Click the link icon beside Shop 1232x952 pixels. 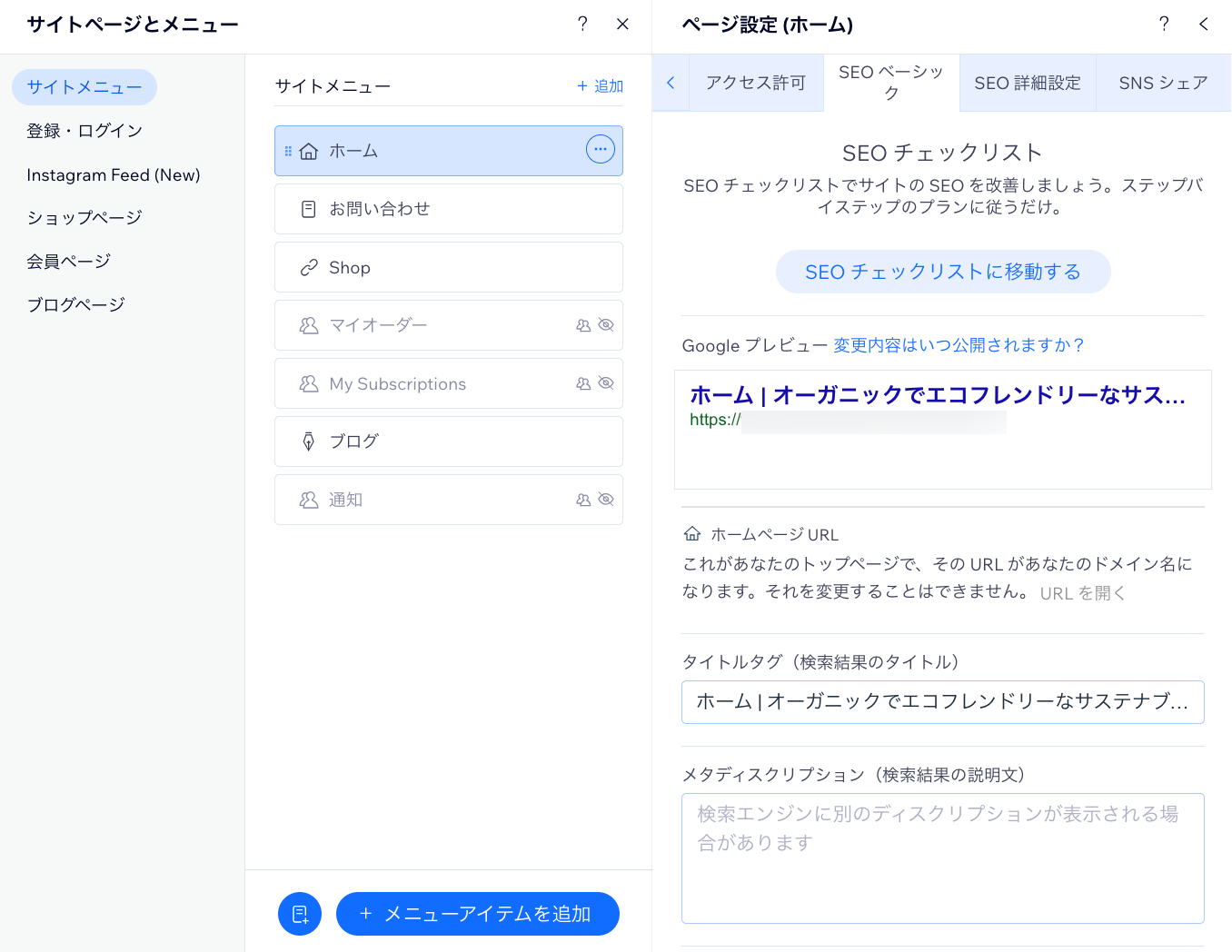pos(309,268)
